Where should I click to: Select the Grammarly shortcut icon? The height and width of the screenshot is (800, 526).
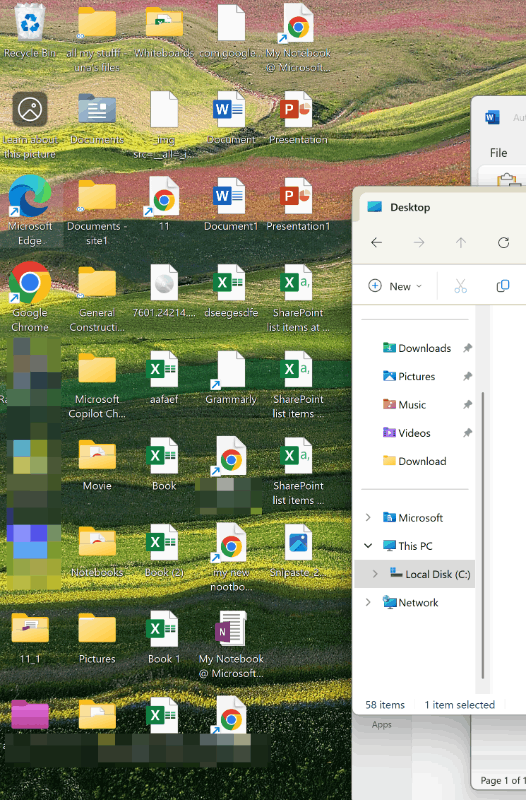pos(231,378)
